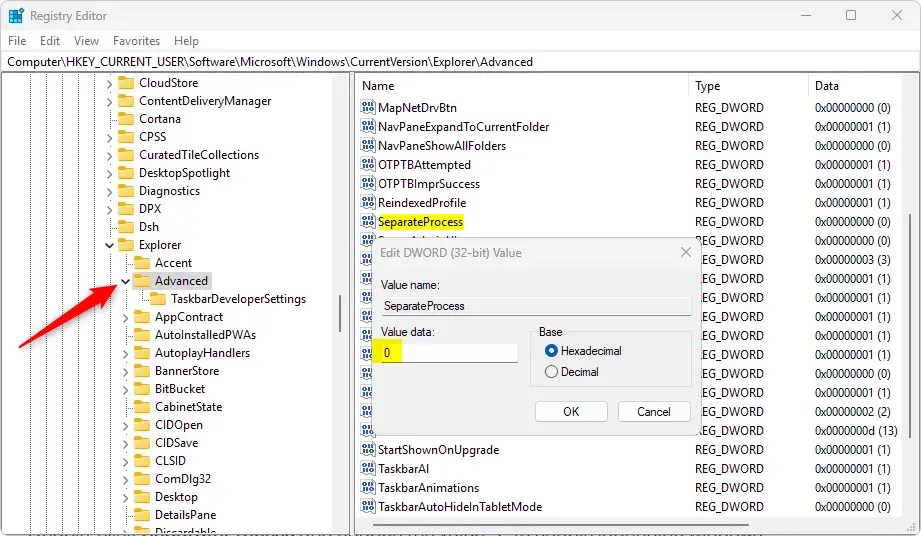This screenshot has height=536, width=921.
Task: Click the Name column header
Action: point(522,86)
